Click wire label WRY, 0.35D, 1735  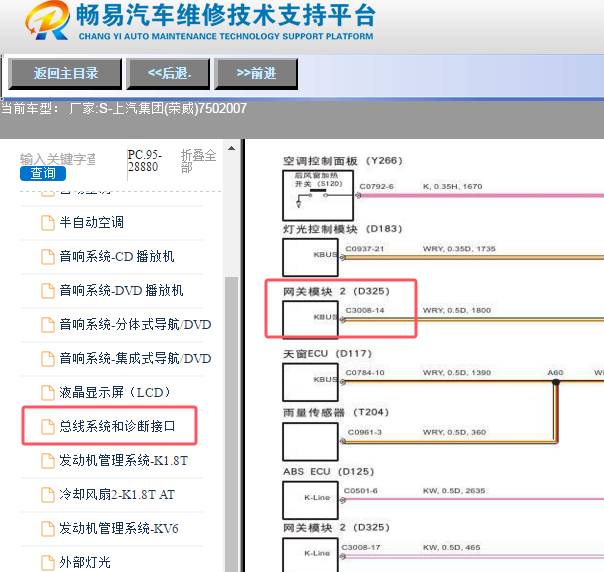459,249
